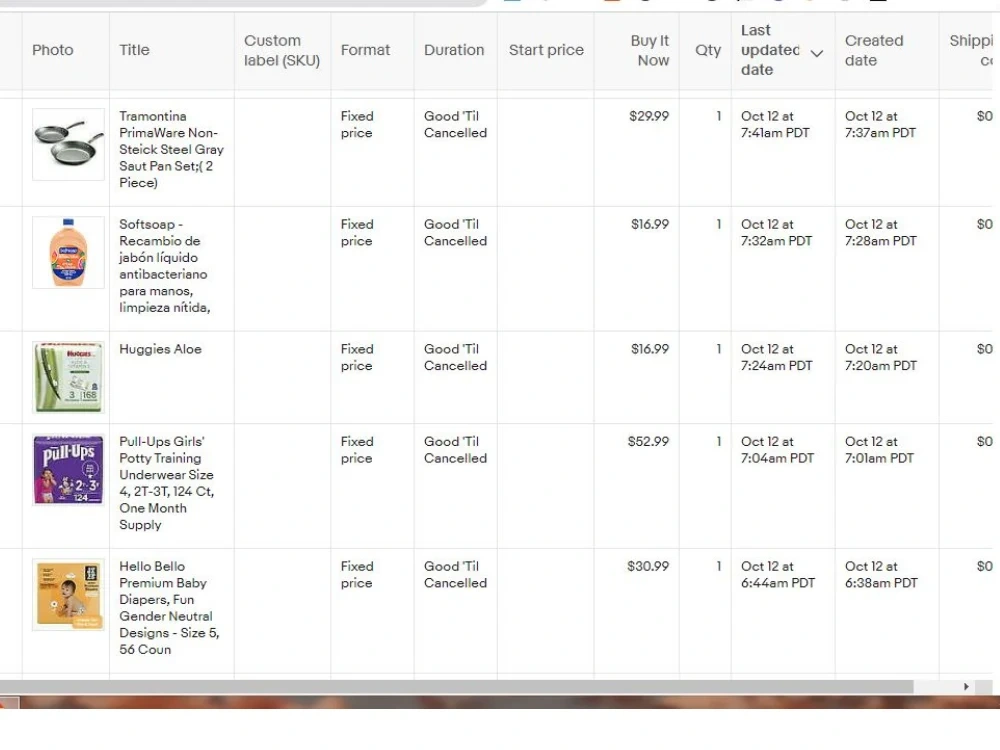Select the quantity 1 in the Tramontina row
The image size is (1000, 750).
[x=719, y=116]
